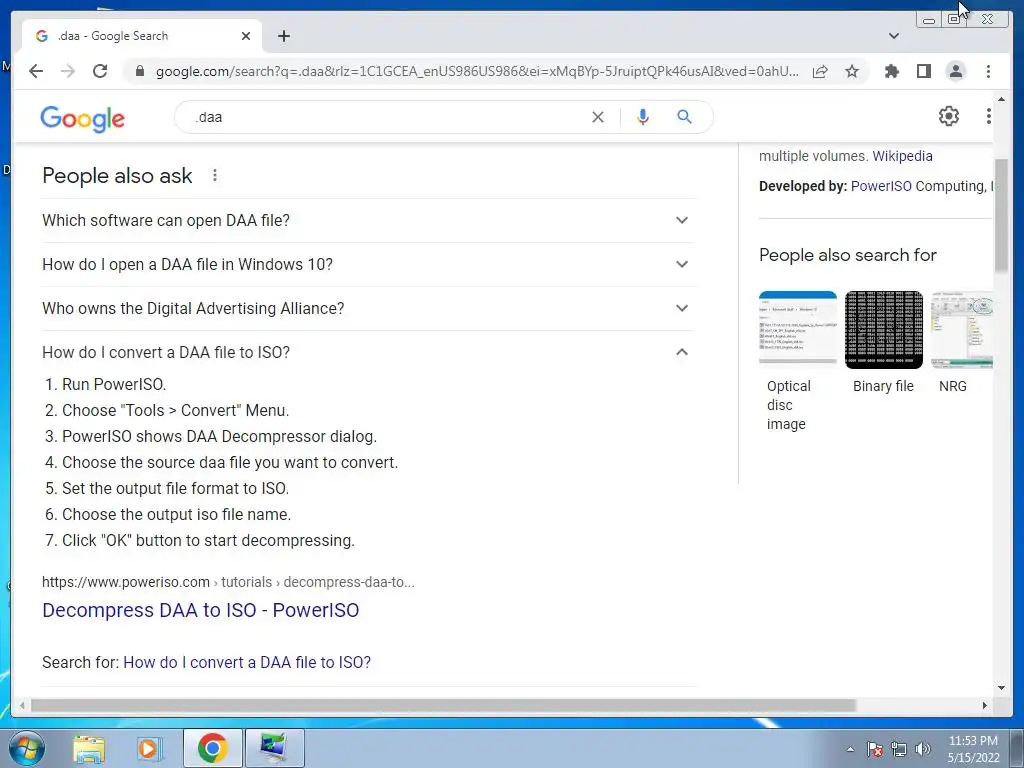
Task: Click the forward navigation arrow
Action: click(68, 71)
